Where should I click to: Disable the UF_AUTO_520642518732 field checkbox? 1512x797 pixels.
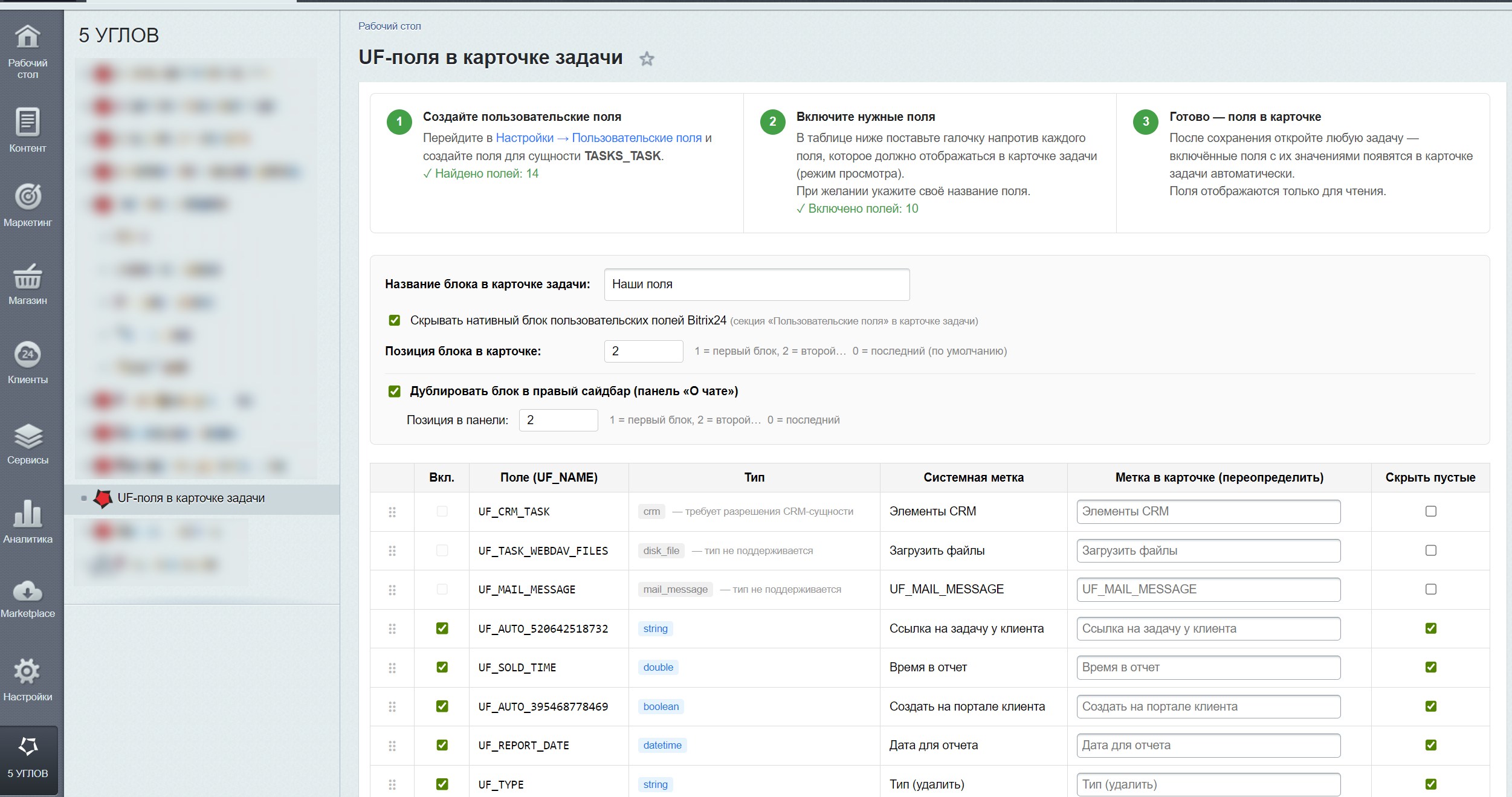tap(442, 628)
